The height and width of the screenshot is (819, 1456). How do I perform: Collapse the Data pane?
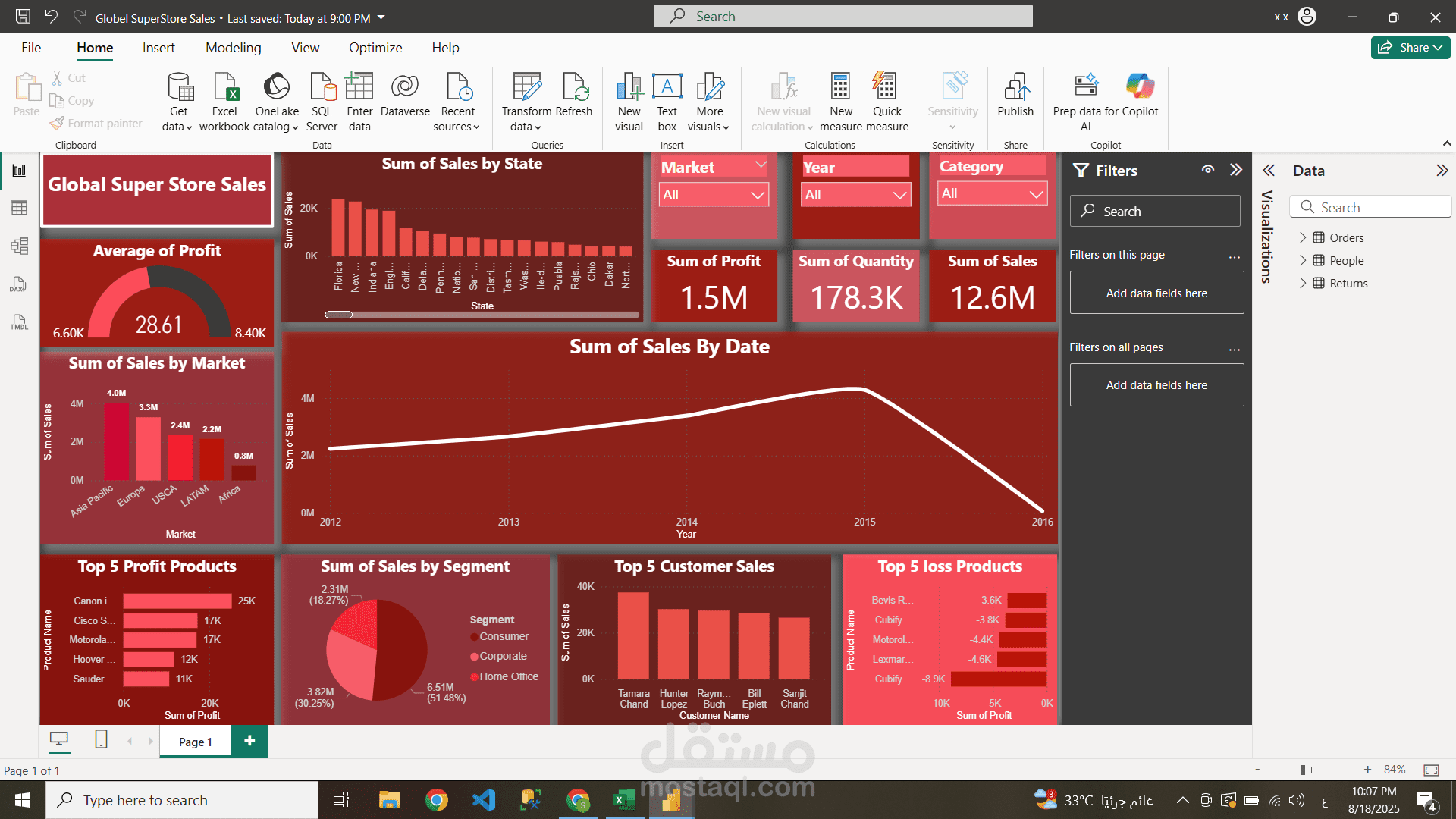pos(1442,171)
